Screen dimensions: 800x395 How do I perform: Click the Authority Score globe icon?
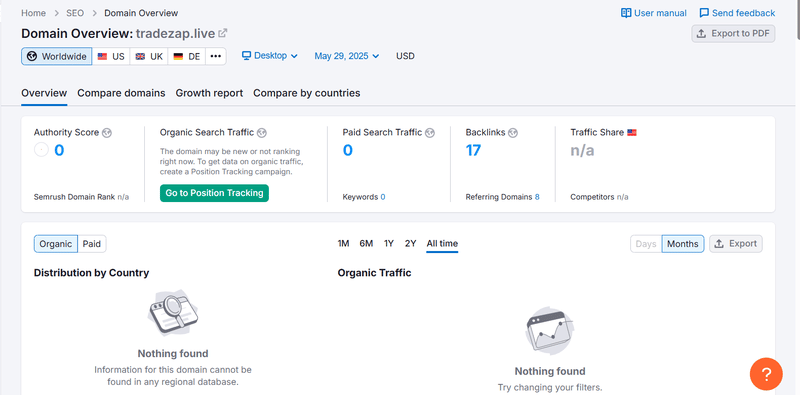pyautogui.click(x=107, y=133)
